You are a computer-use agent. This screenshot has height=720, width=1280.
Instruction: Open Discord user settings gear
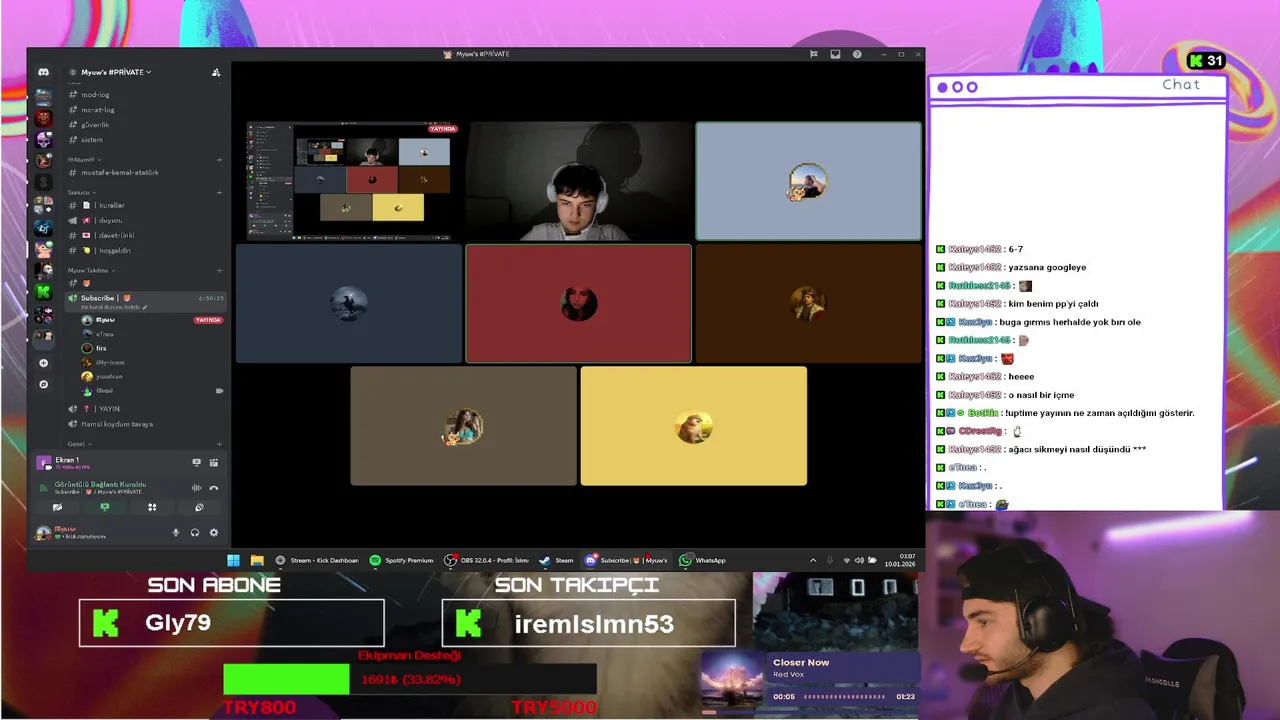pos(213,533)
